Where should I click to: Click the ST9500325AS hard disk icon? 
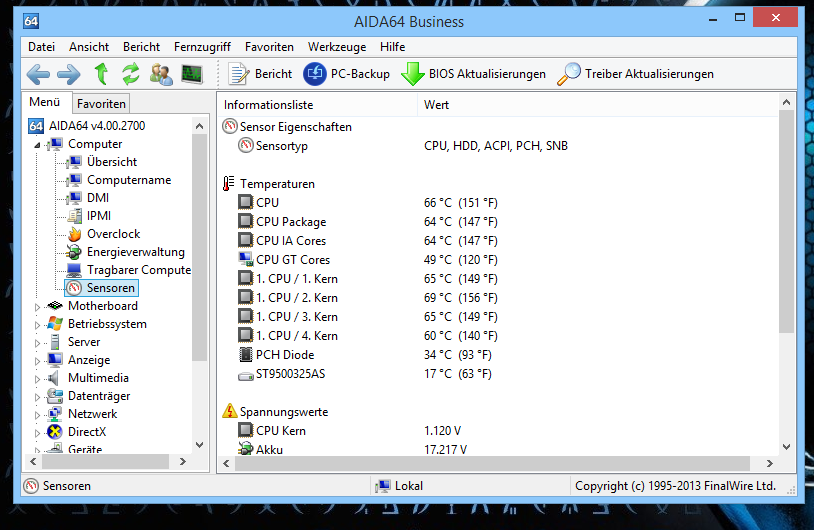(x=246, y=375)
